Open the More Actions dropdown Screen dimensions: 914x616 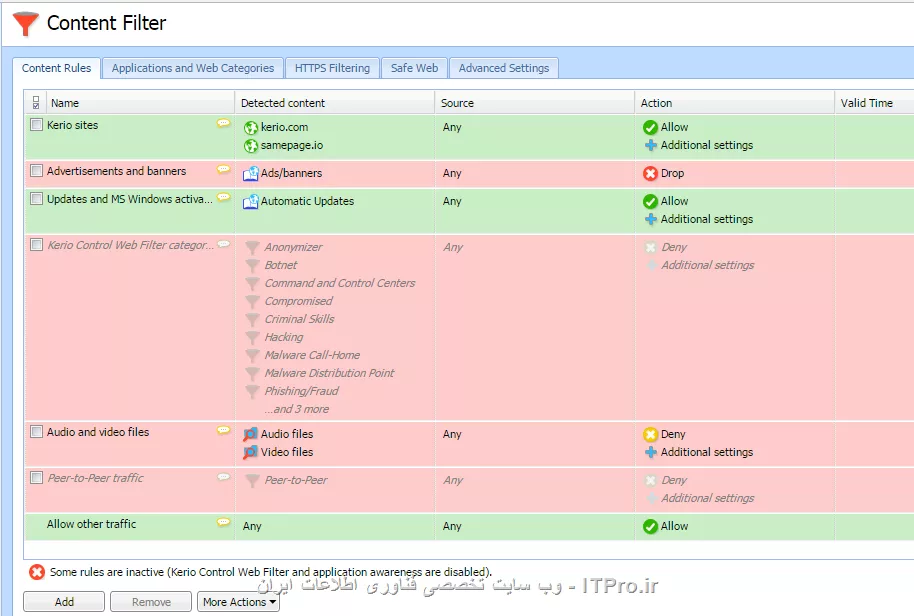pyautogui.click(x=238, y=602)
